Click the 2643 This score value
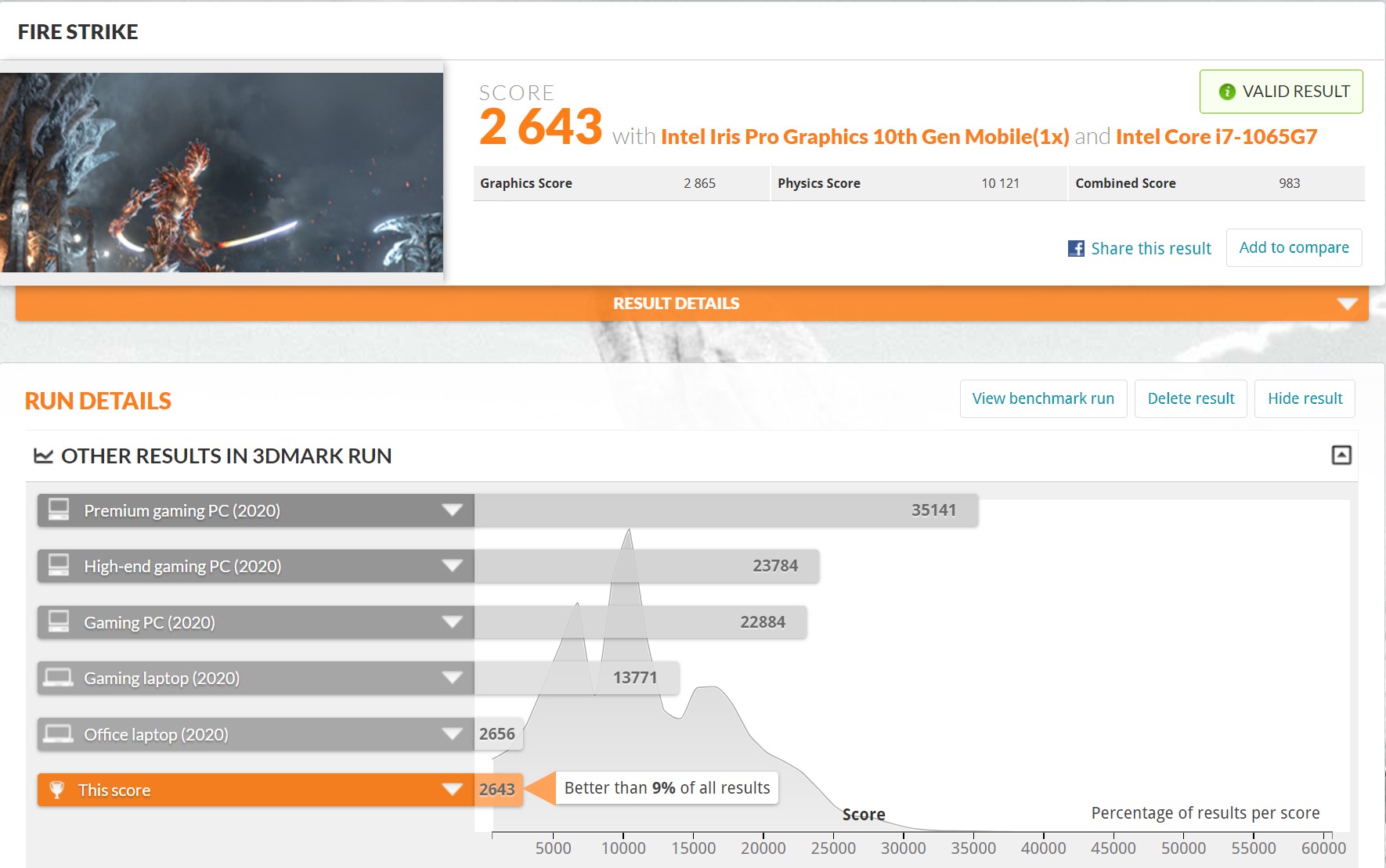1386x868 pixels. (497, 790)
